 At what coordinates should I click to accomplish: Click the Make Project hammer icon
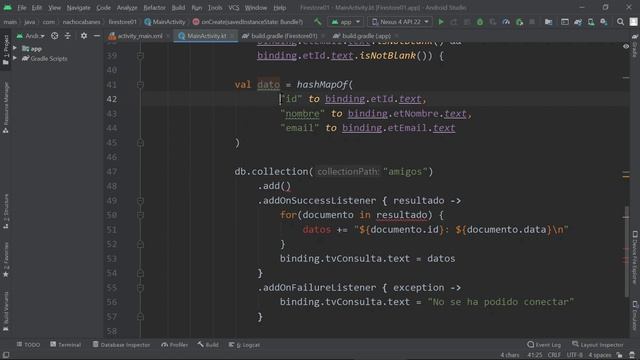pos(318,22)
